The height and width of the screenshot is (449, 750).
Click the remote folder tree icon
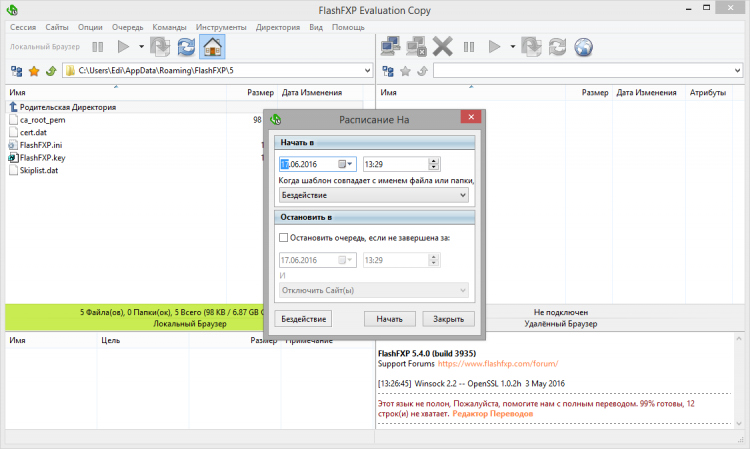click(x=388, y=71)
